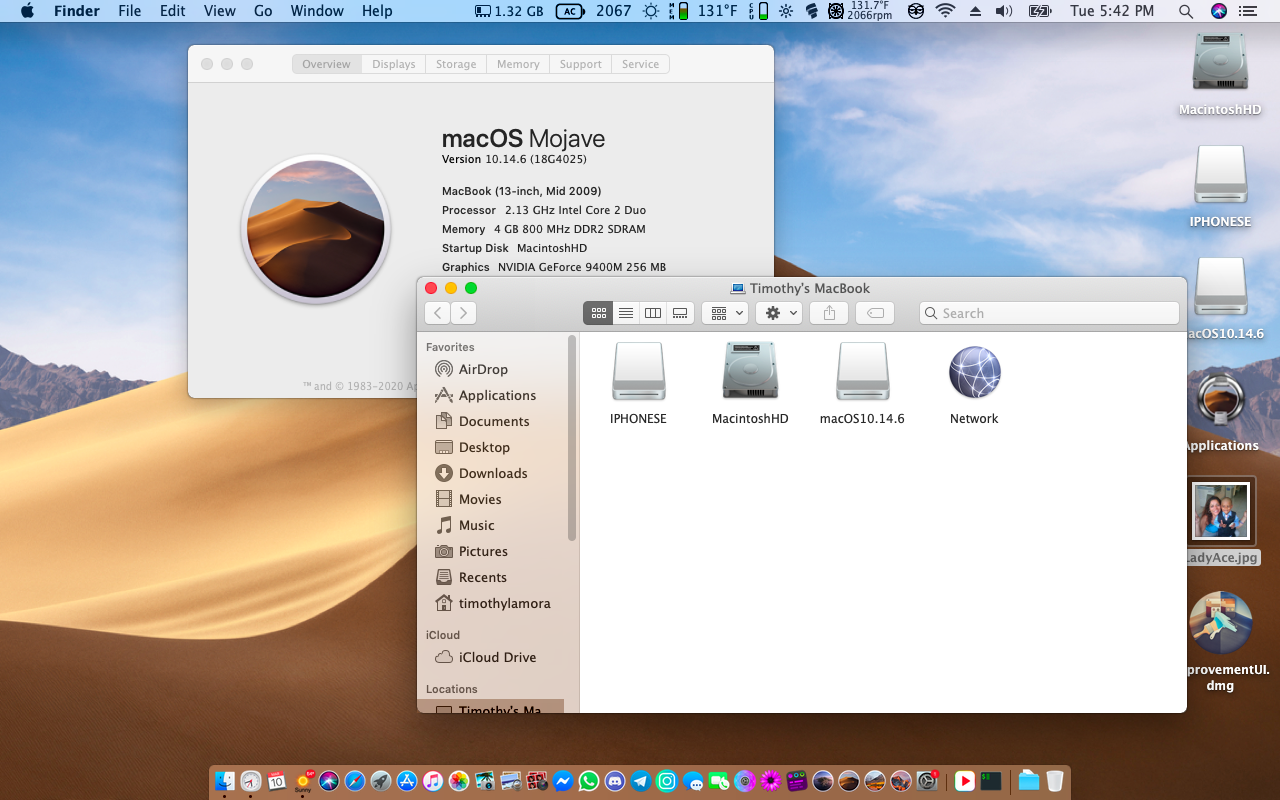Launch WhatsApp from the Dock
The width and height of the screenshot is (1280, 800).
[588, 781]
